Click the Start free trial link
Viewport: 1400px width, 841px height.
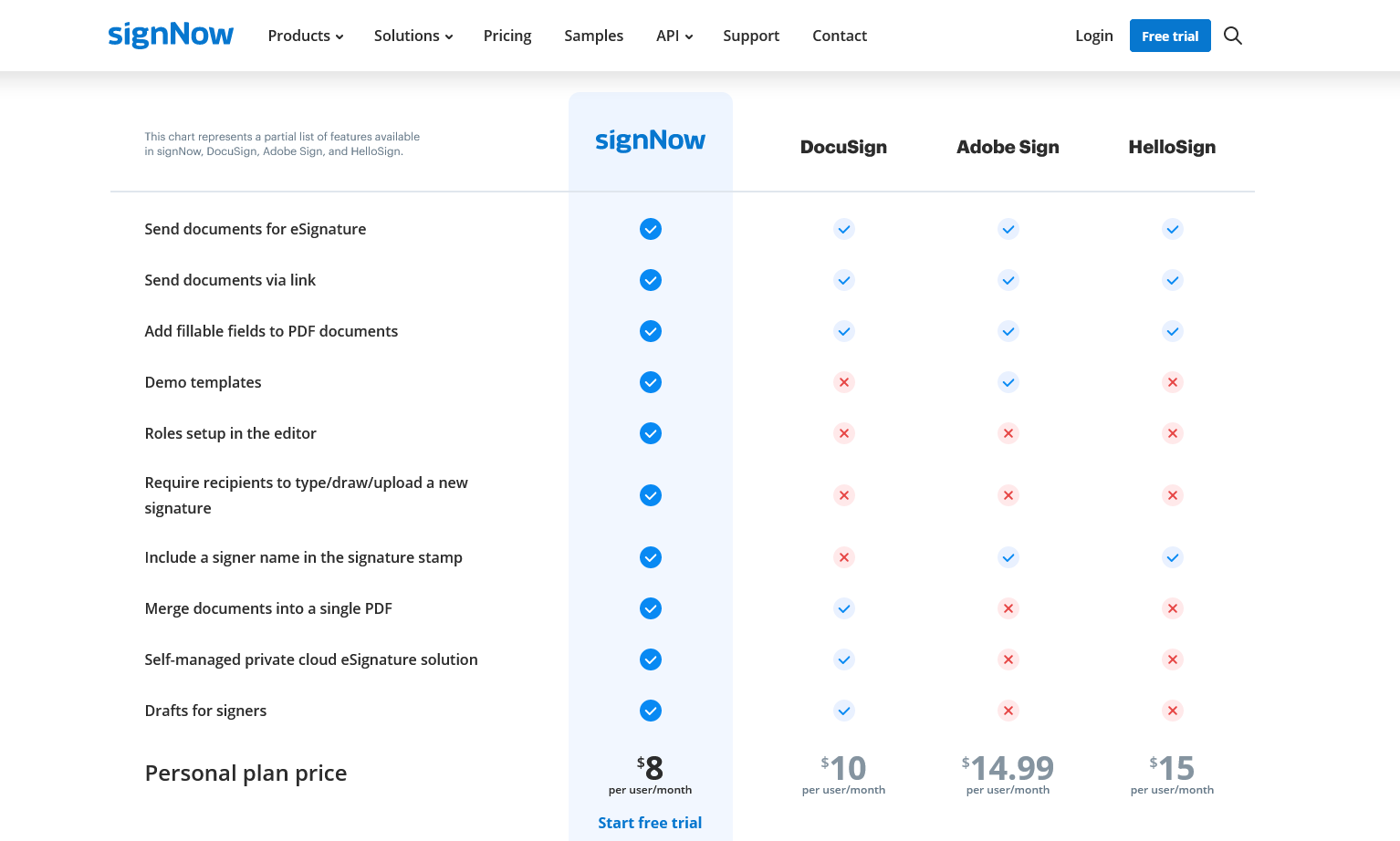click(650, 823)
